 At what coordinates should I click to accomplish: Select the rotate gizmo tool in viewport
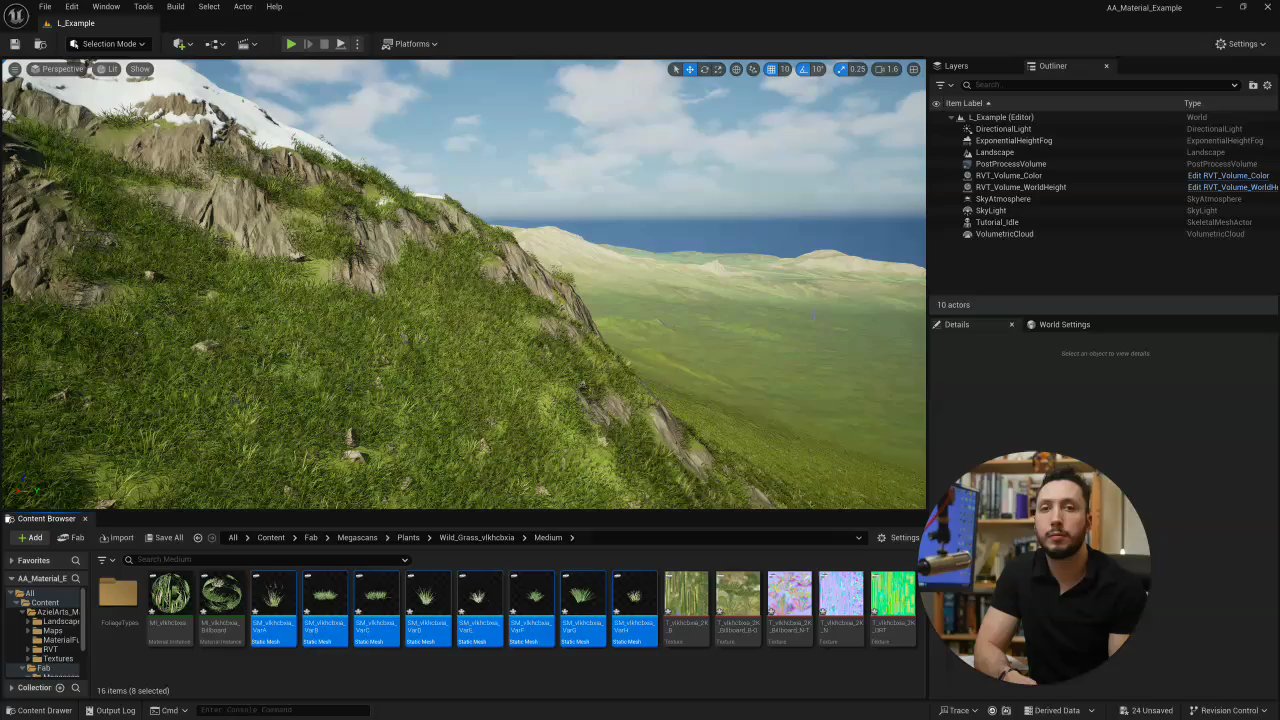(704, 69)
